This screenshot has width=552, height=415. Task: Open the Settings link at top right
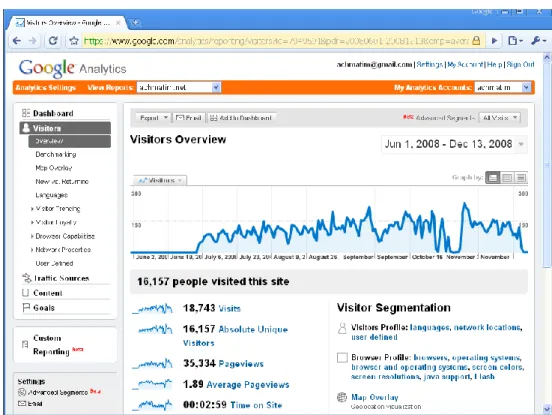point(429,64)
